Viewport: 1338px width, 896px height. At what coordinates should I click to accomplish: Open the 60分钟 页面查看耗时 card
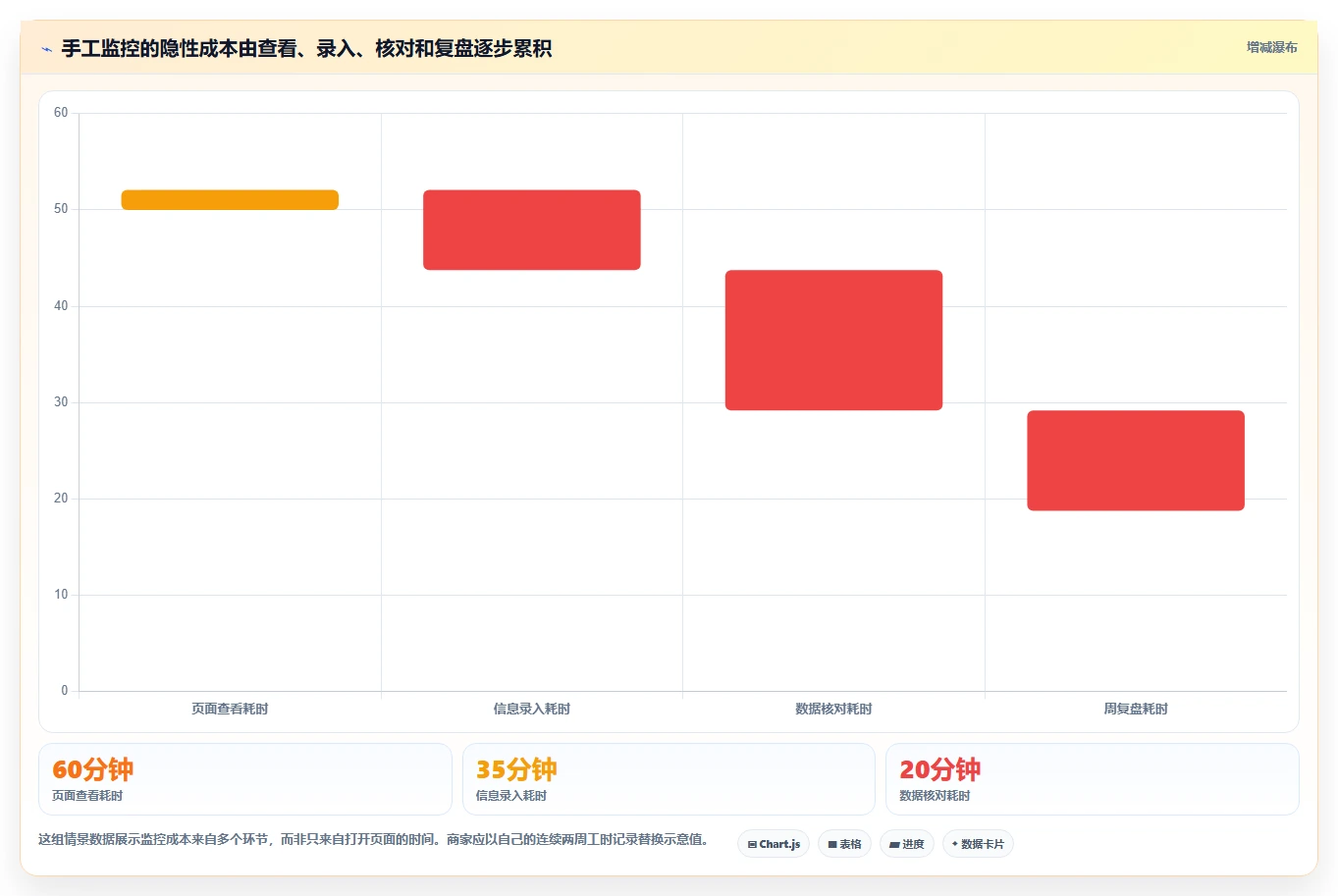pos(245,779)
